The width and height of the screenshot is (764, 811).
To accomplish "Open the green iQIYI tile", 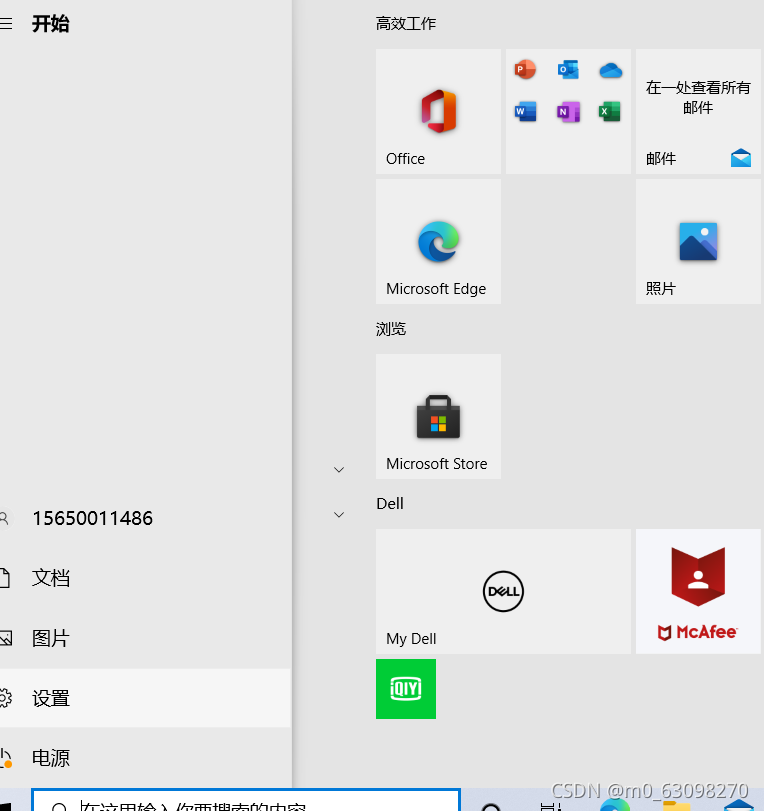I will [406, 689].
